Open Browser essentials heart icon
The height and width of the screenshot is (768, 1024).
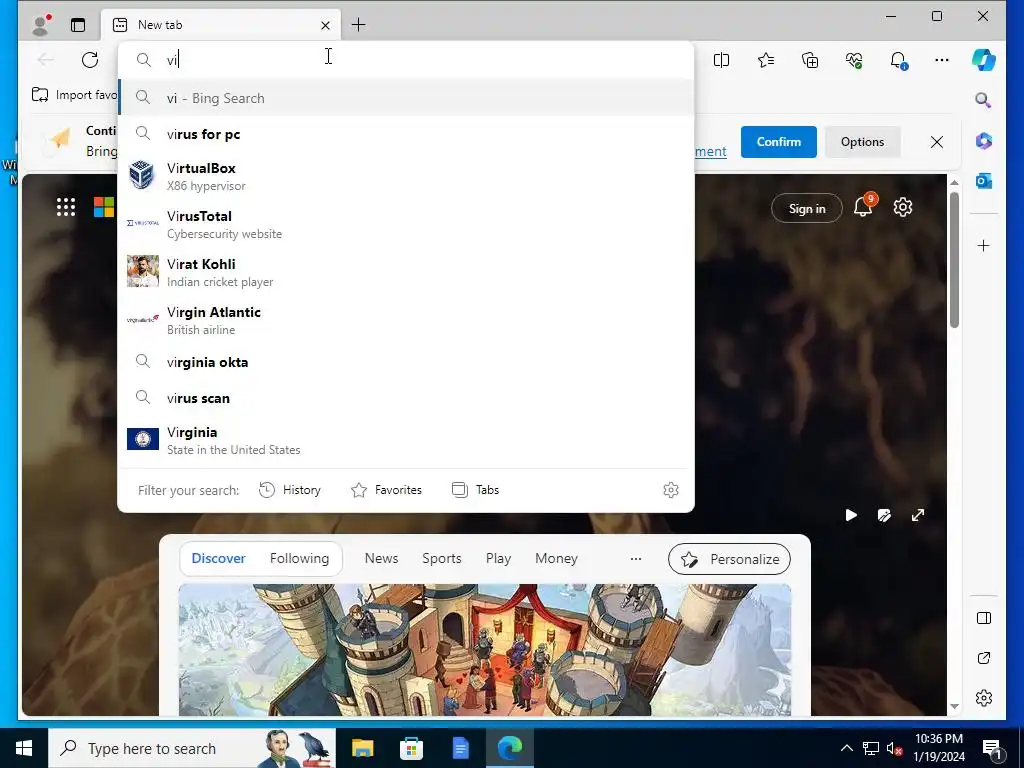[854, 60]
